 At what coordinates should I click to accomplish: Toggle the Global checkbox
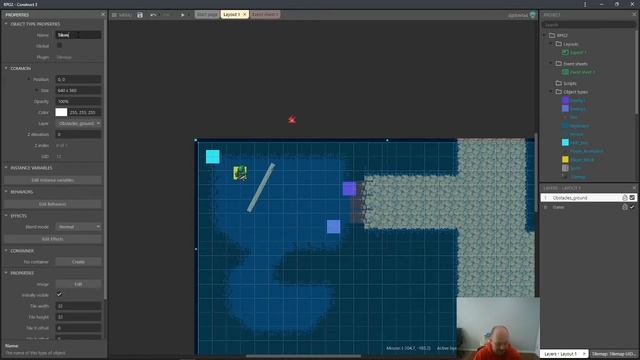[59, 46]
